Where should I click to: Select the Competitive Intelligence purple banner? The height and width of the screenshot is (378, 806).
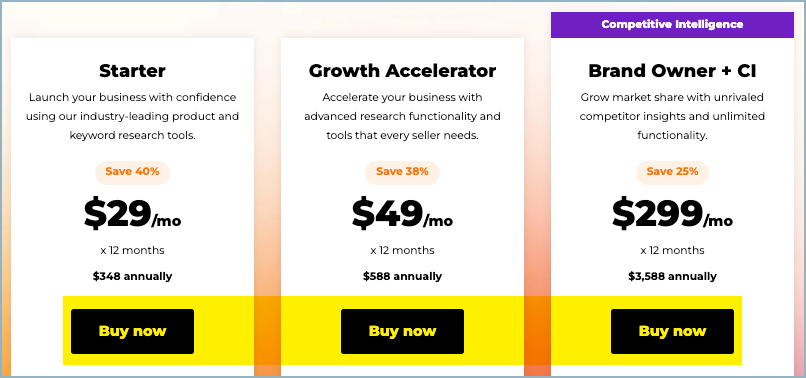pyautogui.click(x=672, y=25)
